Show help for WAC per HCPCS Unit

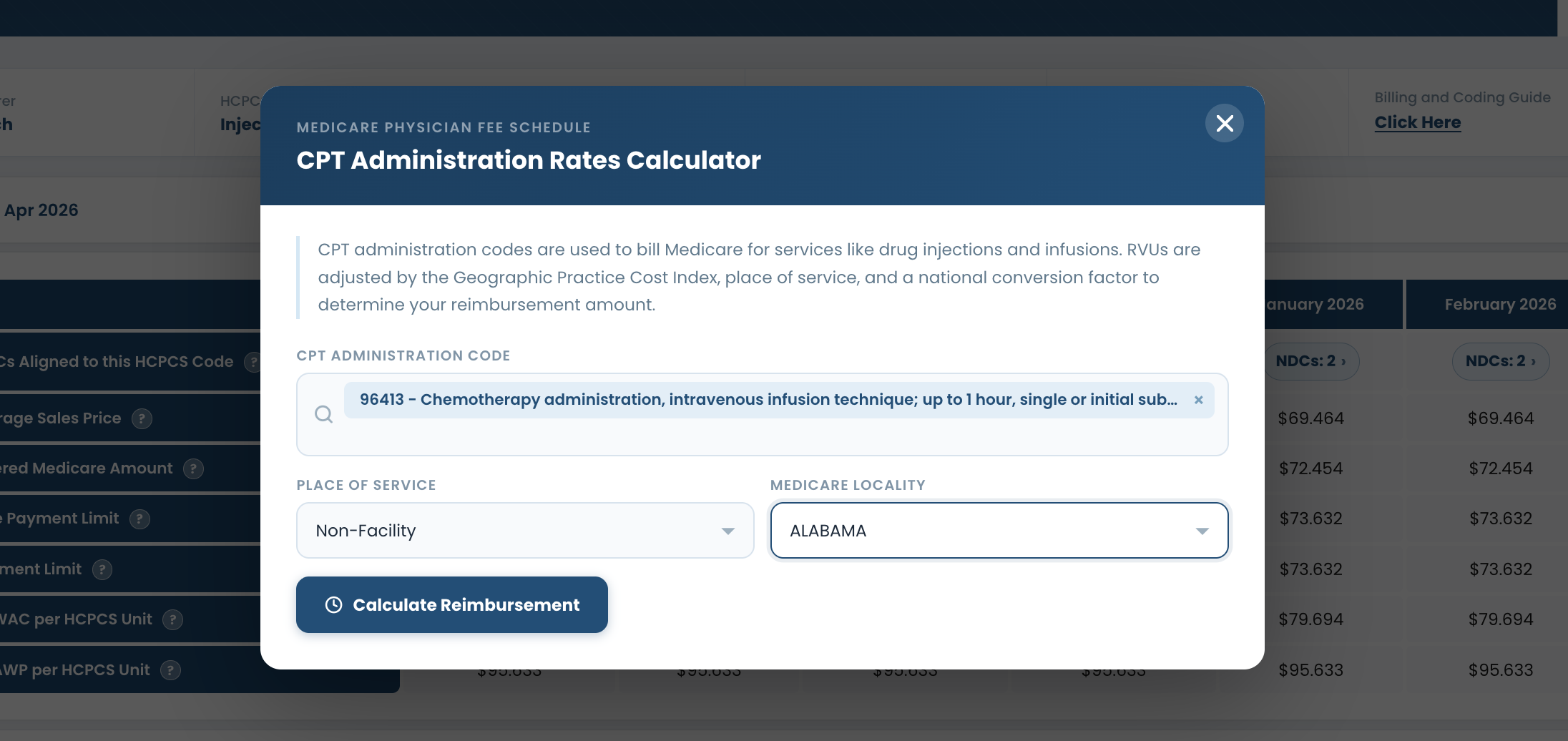pyautogui.click(x=172, y=619)
